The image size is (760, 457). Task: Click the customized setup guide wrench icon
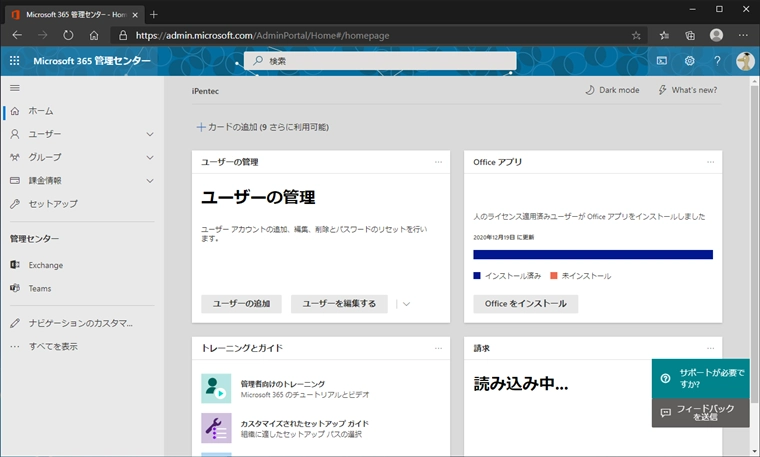216,428
